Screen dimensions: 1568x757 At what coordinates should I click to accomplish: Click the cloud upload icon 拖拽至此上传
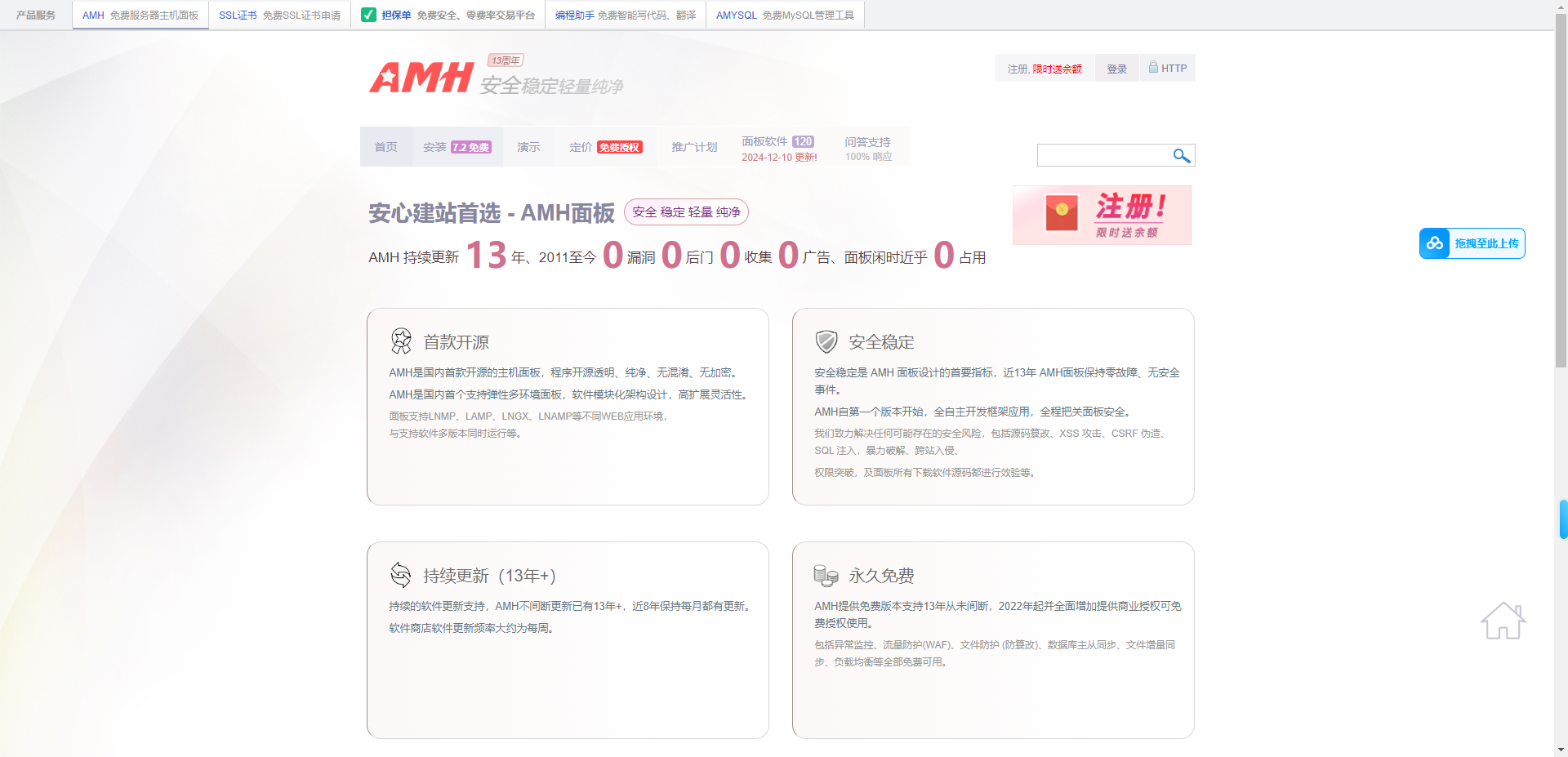coord(1435,243)
